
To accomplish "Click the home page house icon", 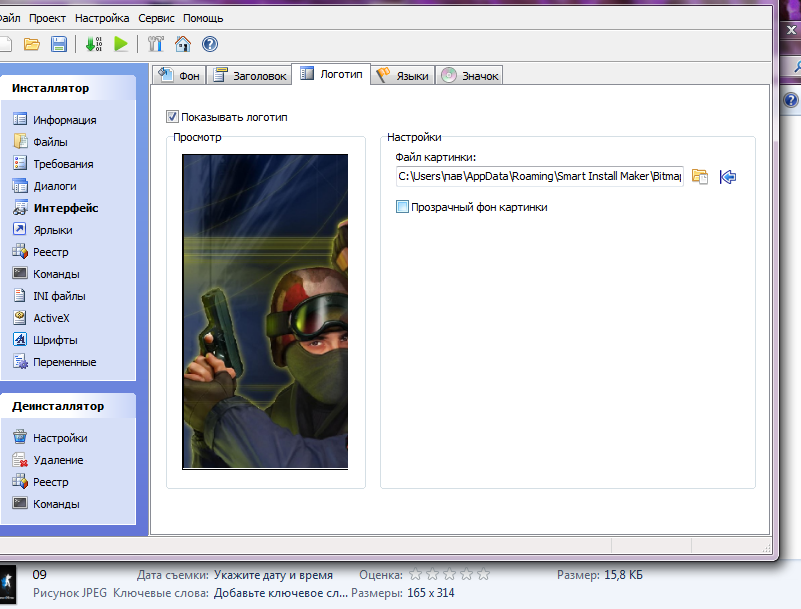I will click(x=183, y=44).
